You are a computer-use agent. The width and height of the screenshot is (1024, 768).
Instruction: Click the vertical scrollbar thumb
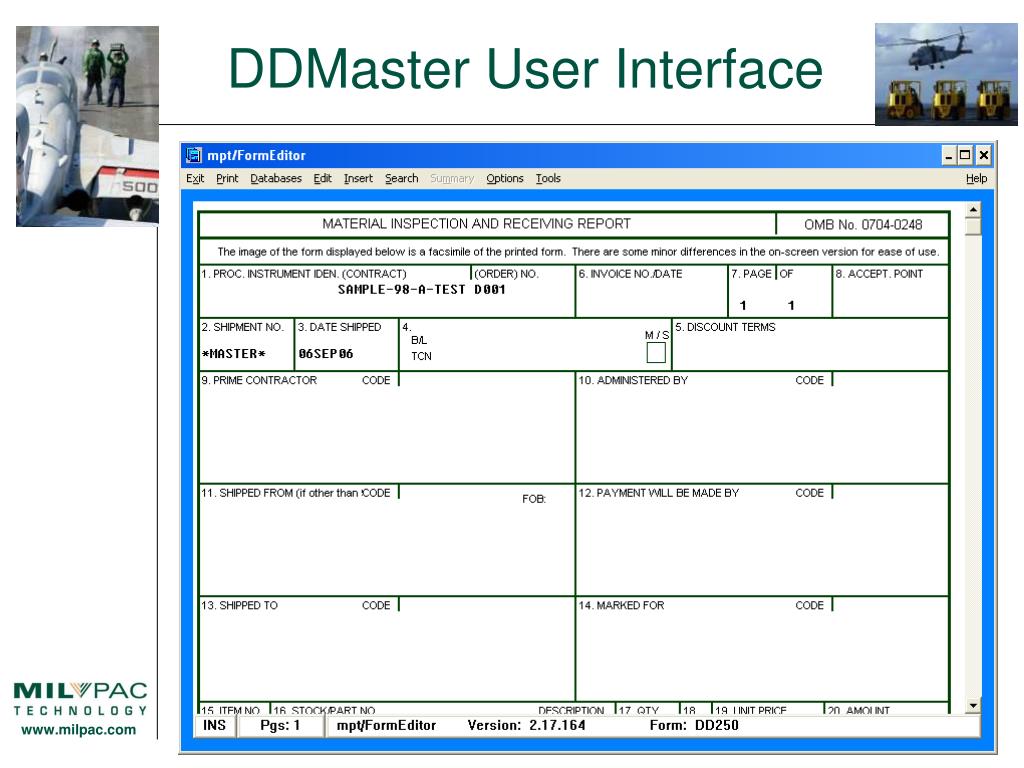point(973,226)
